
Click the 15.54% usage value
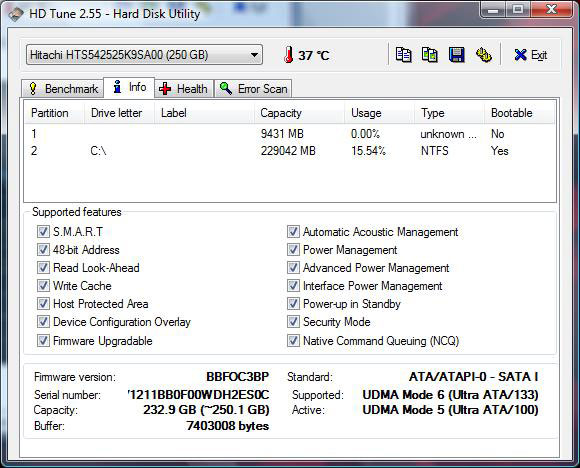(x=368, y=151)
